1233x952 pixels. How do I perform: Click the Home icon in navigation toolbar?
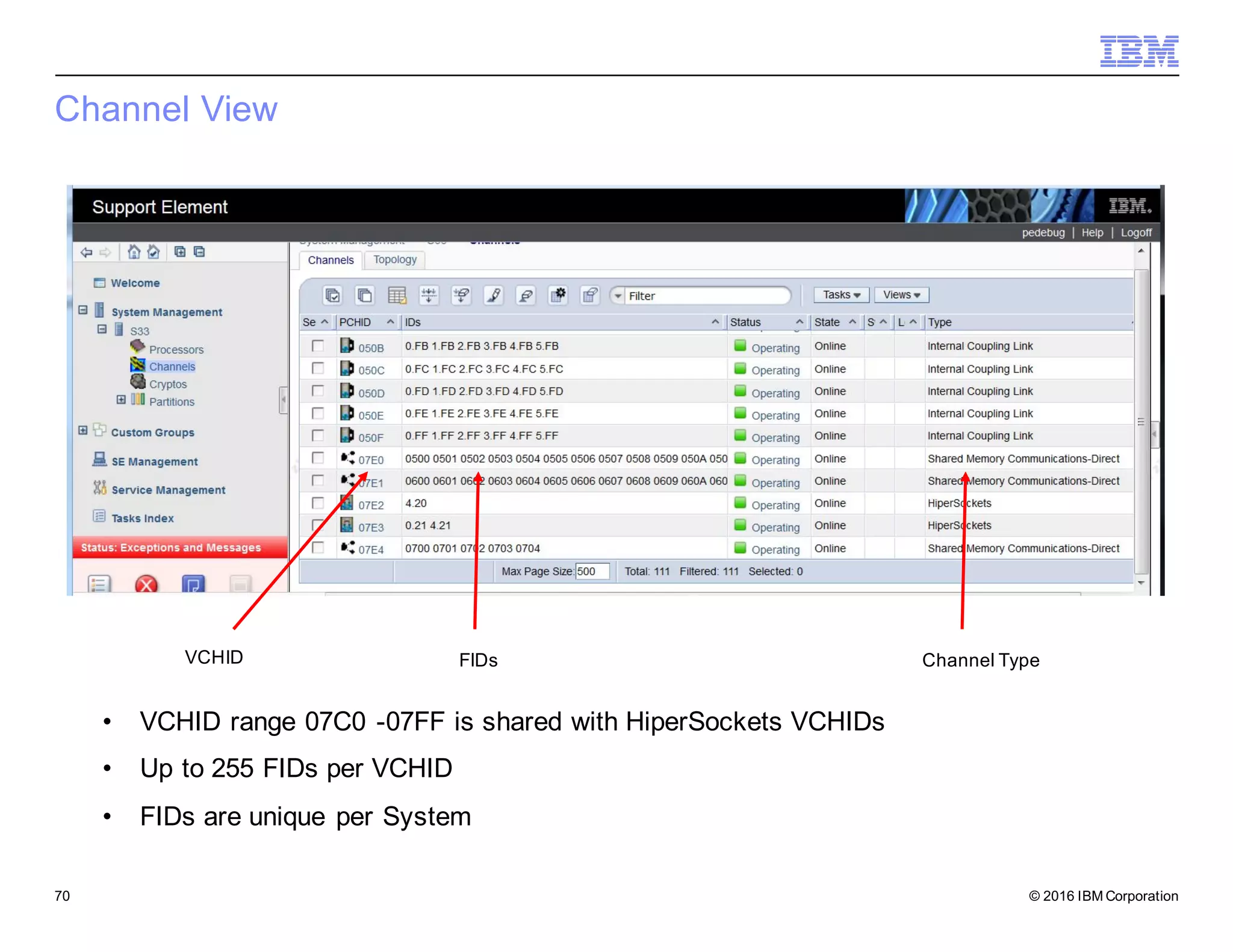[134, 252]
